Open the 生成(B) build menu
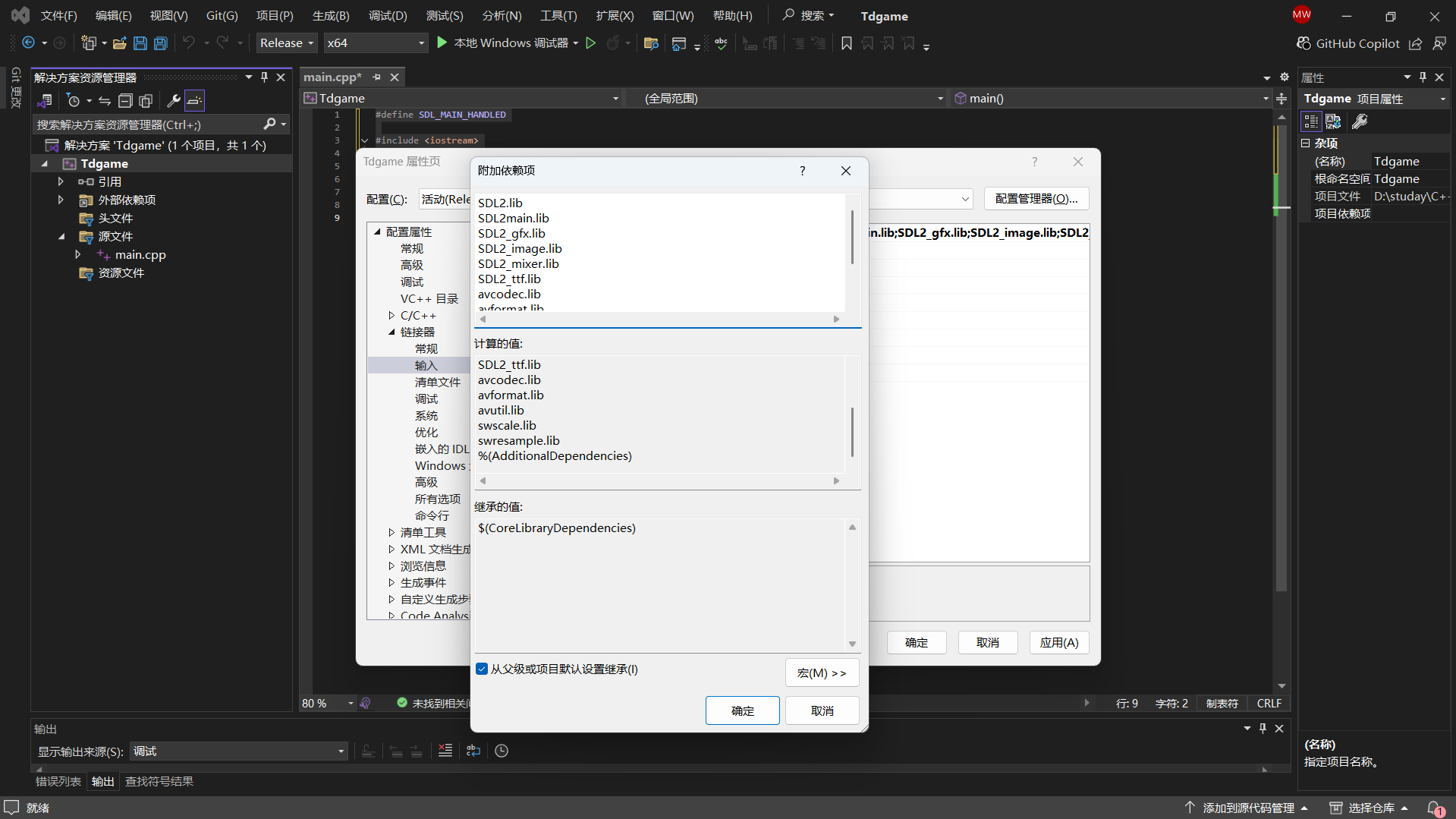Image resolution: width=1456 pixels, height=819 pixels. [331, 16]
